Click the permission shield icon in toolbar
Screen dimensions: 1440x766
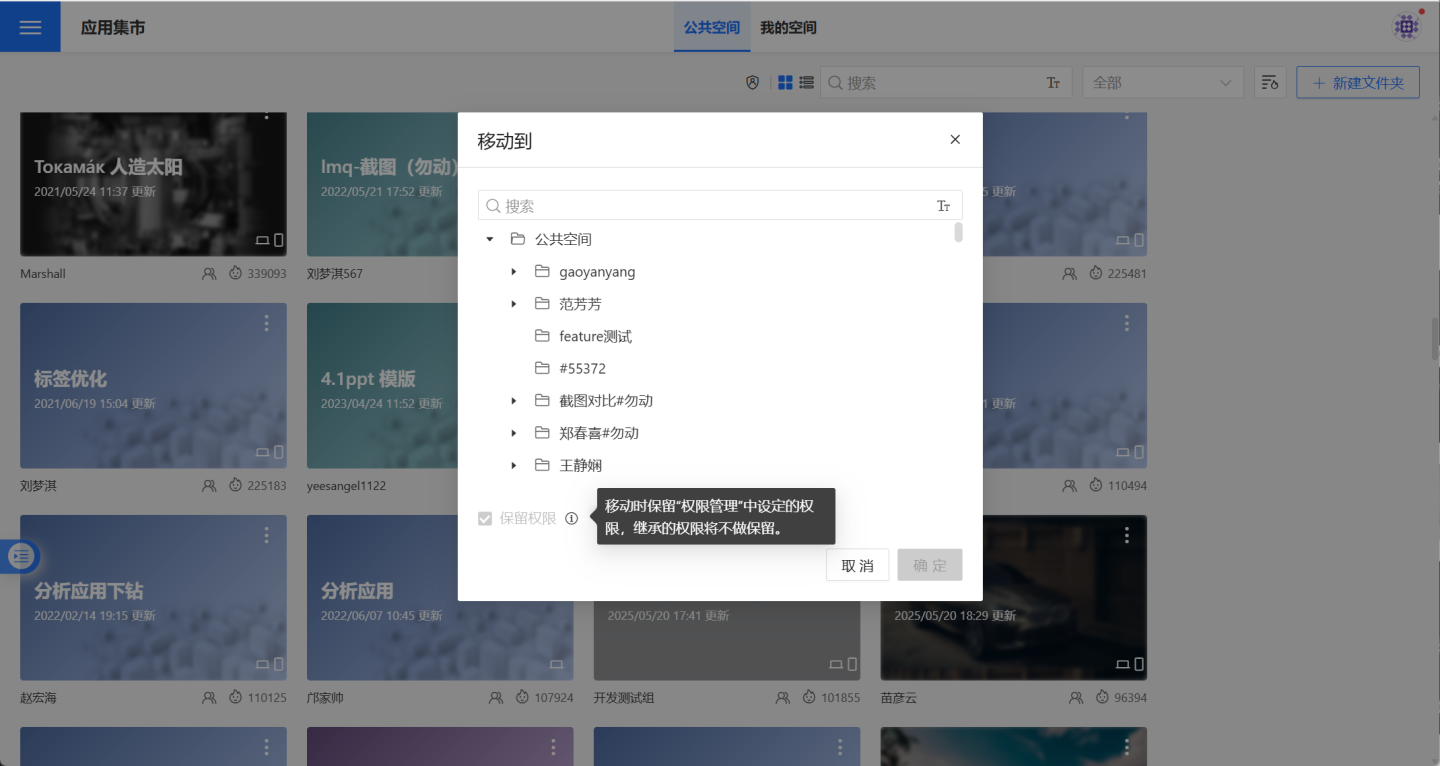[x=753, y=83]
